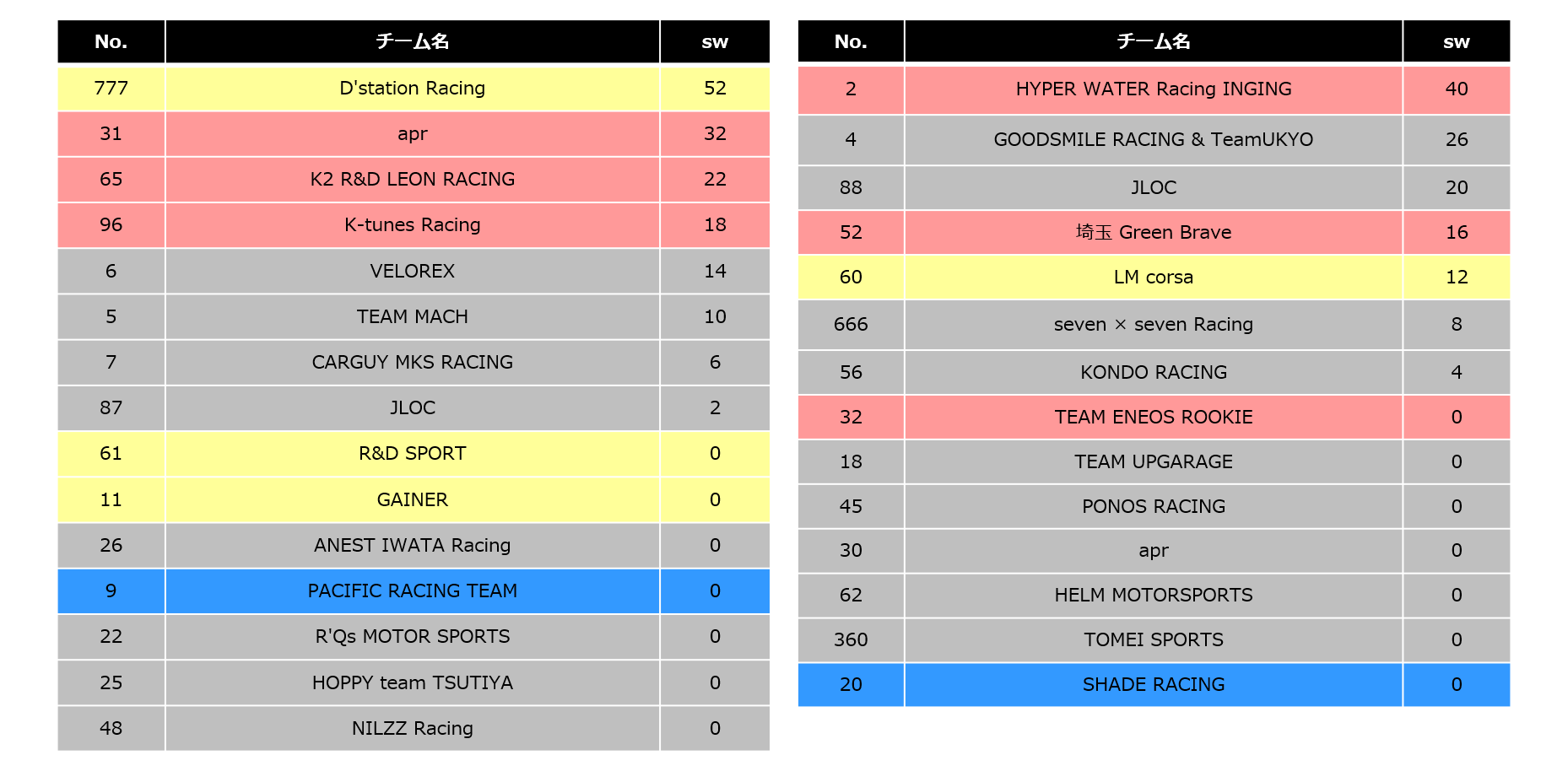Select the K2 R&D LEON RACING row
This screenshot has width=1568, height=782.
[412, 180]
